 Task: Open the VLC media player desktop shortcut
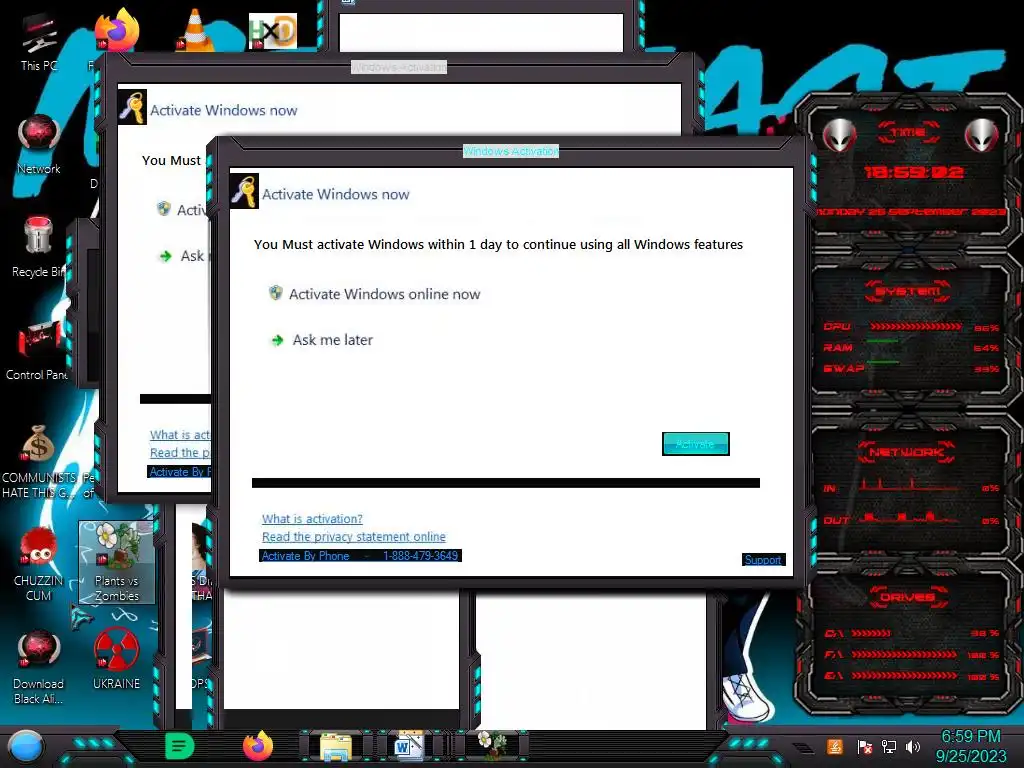coord(195,31)
